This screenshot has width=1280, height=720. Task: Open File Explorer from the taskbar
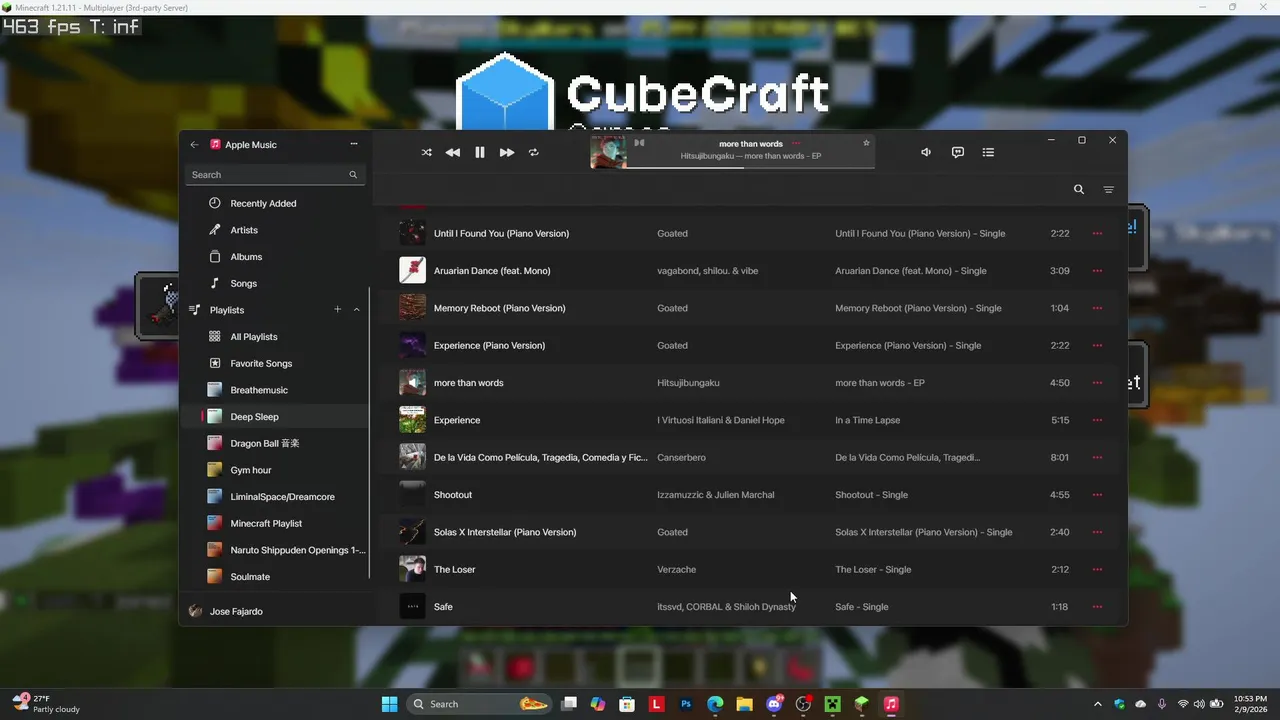point(744,704)
